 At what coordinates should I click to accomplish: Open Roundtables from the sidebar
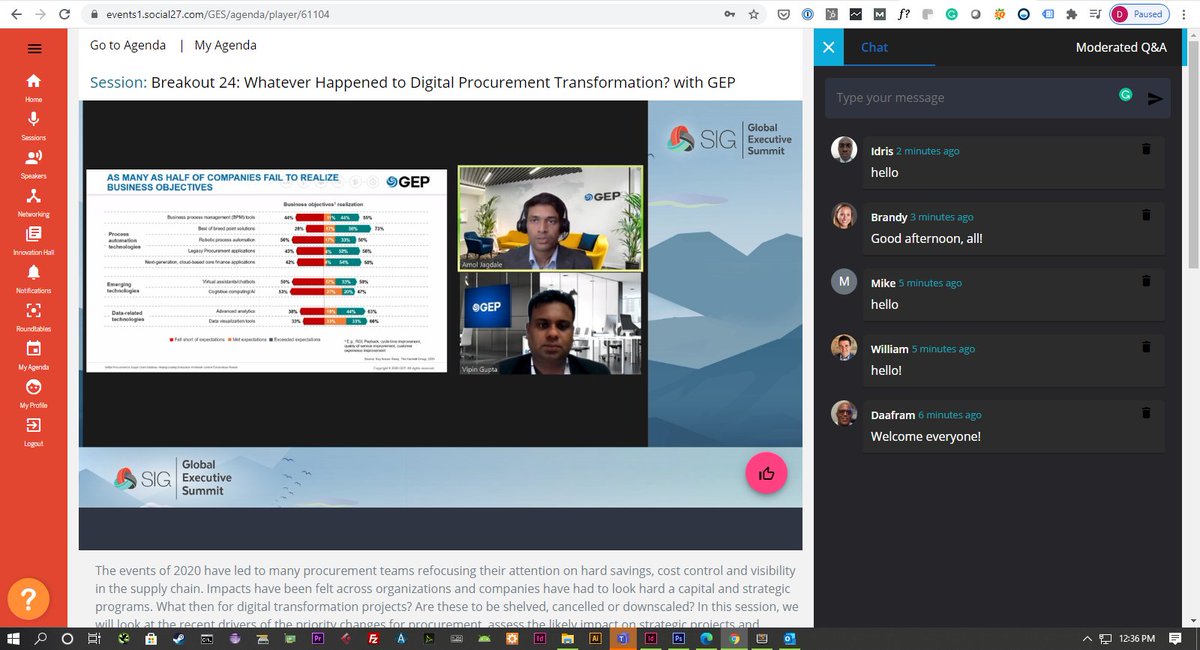point(34,316)
